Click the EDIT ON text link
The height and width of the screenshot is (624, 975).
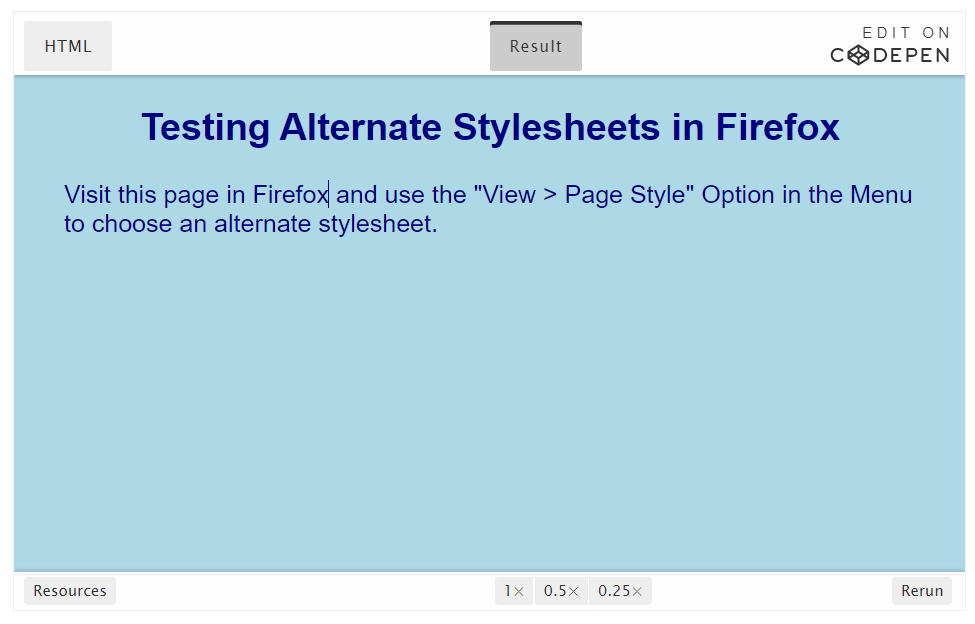click(905, 32)
